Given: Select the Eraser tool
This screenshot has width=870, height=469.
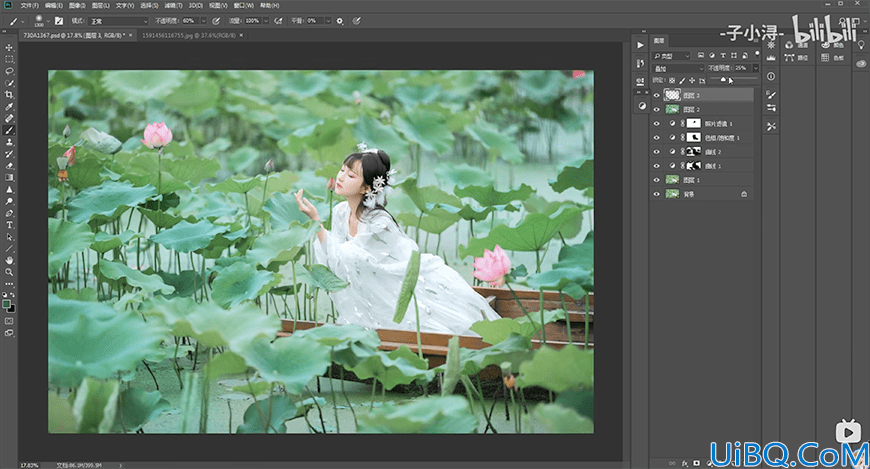Looking at the screenshot, I should pyautogui.click(x=9, y=166).
